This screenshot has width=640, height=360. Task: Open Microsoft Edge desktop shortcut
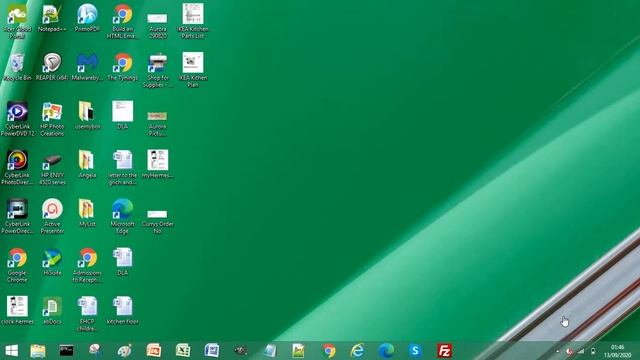pos(122,216)
